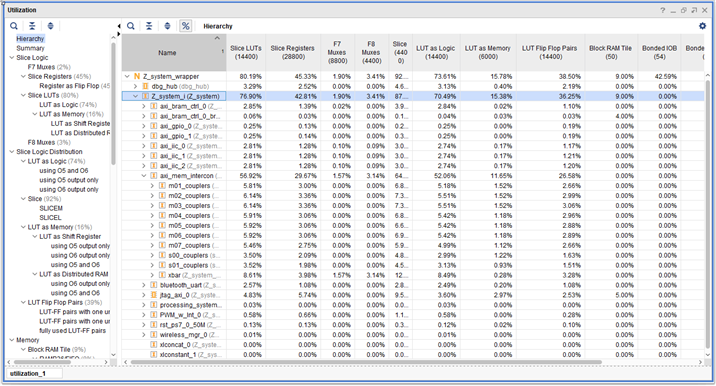
Task: Click the icon beside axi_gpio_0
Action: 154,126
